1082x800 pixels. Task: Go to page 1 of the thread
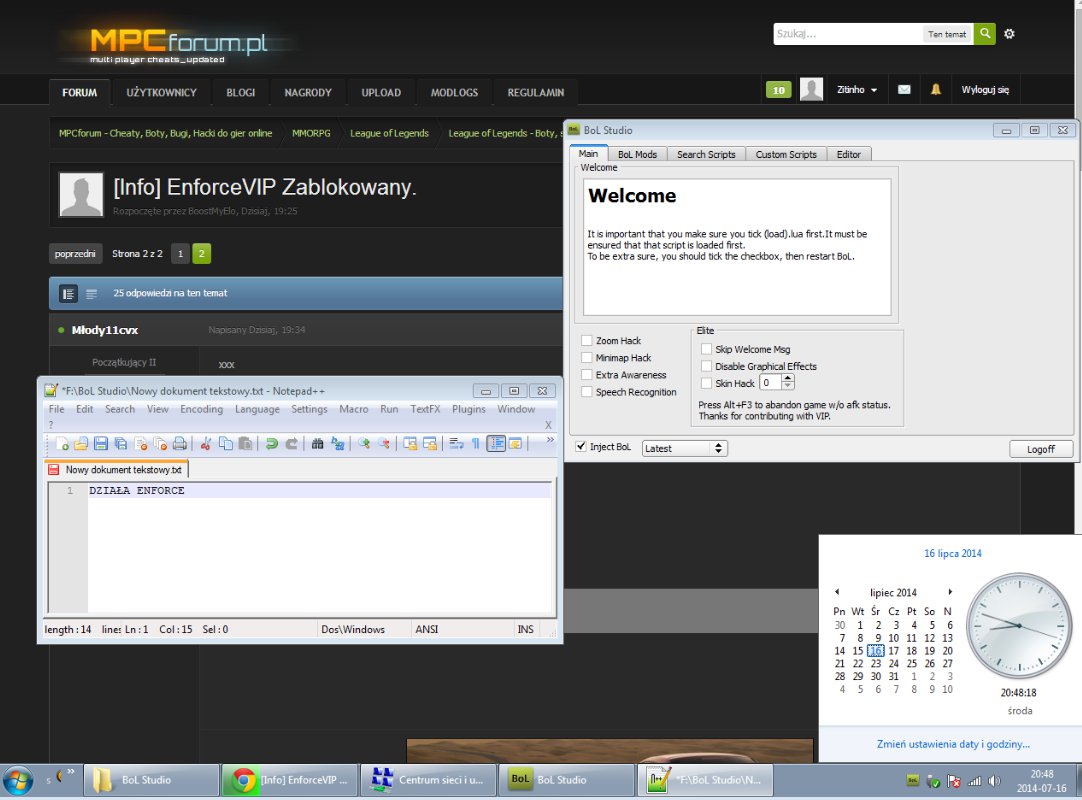pyautogui.click(x=180, y=253)
